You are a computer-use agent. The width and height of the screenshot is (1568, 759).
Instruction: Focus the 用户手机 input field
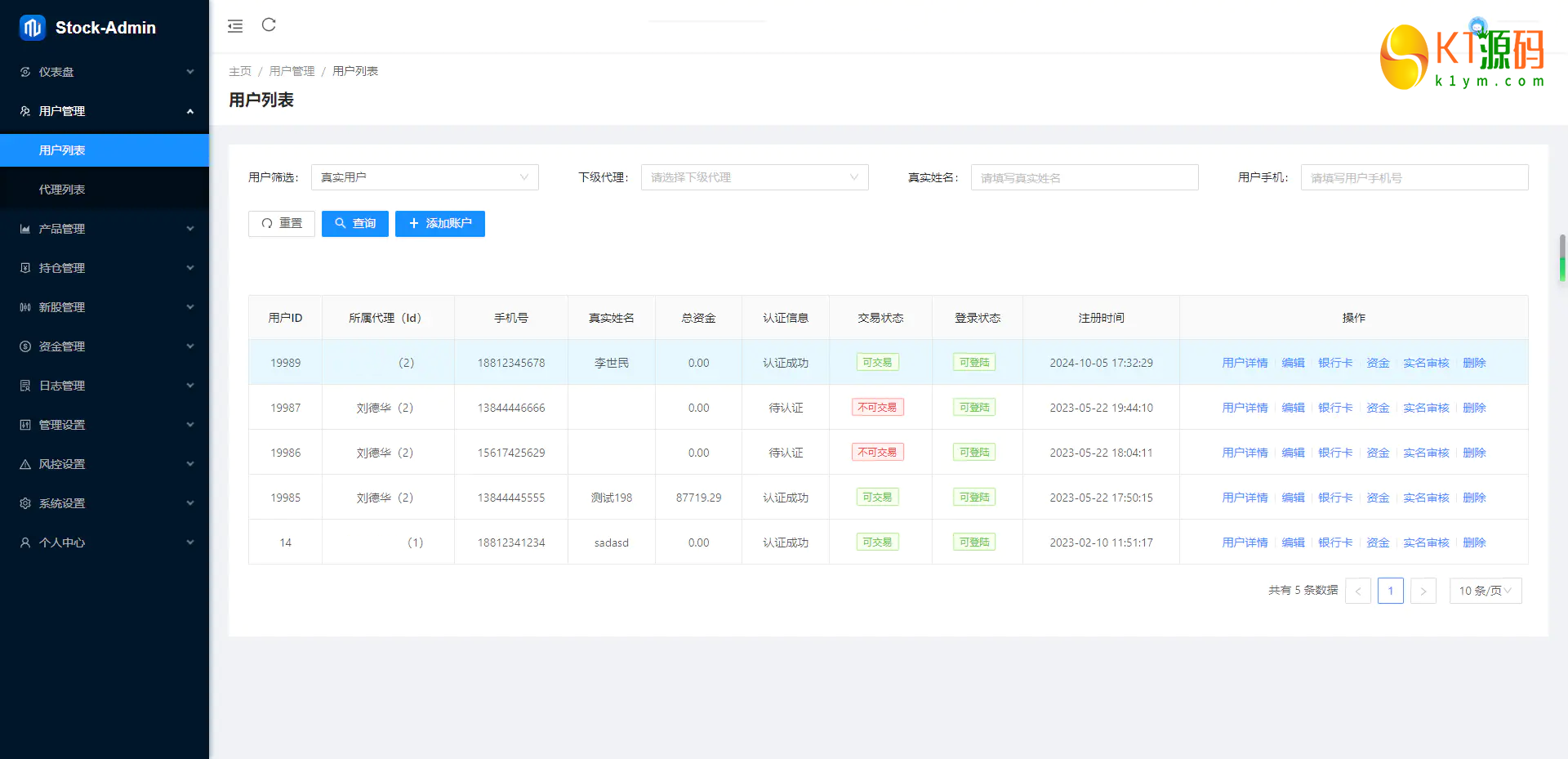(x=1414, y=177)
